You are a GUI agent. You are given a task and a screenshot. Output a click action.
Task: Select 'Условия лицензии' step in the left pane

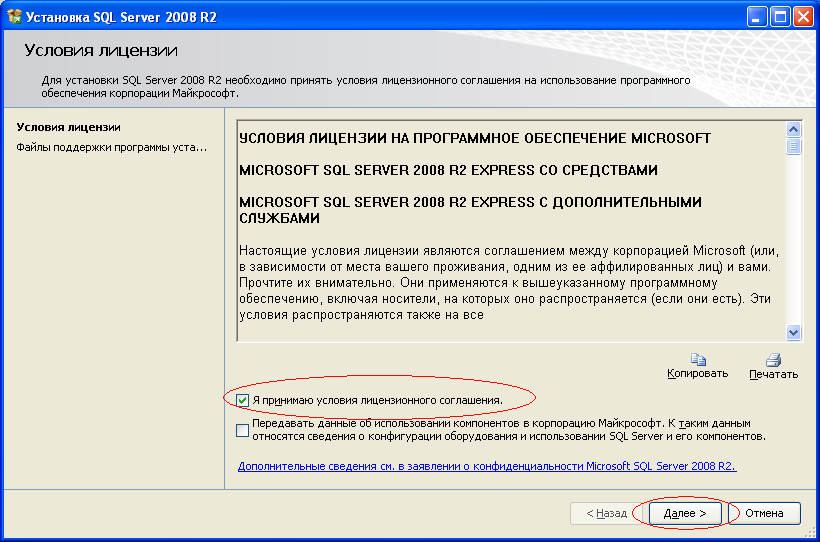[x=69, y=127]
